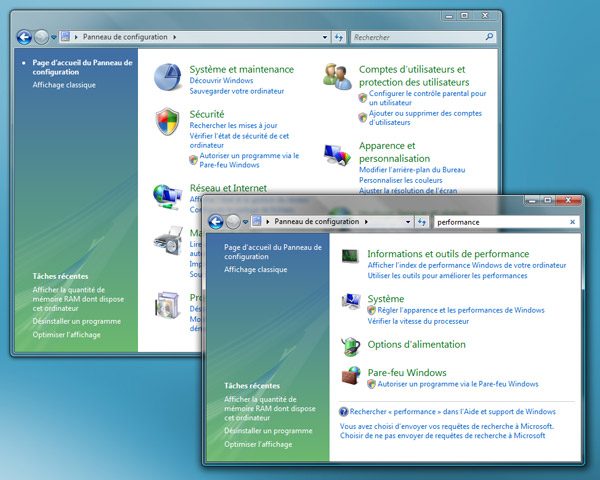This screenshot has width=600, height=480.
Task: Expand address bar history dropdown in back window
Action: 325,37
